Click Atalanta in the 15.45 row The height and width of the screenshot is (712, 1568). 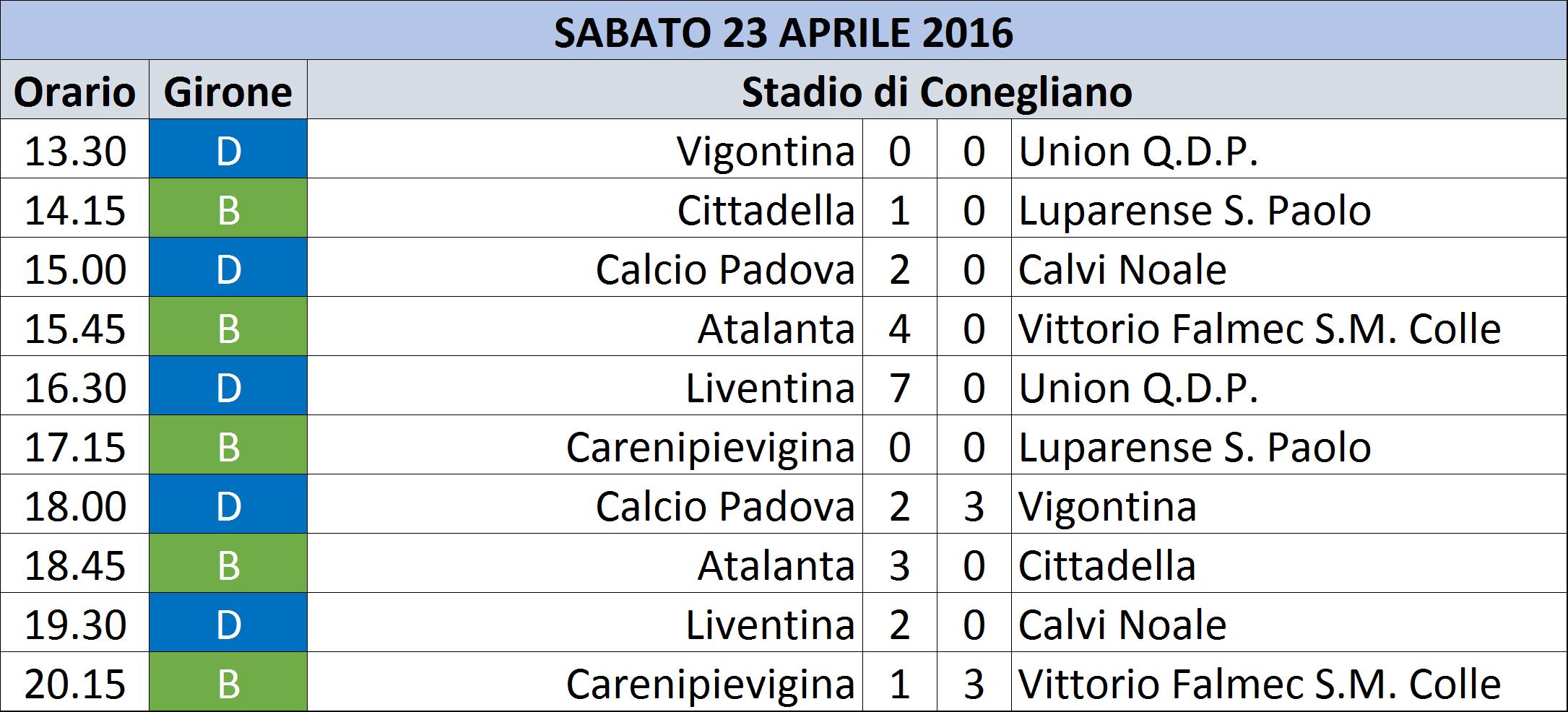coord(776,329)
